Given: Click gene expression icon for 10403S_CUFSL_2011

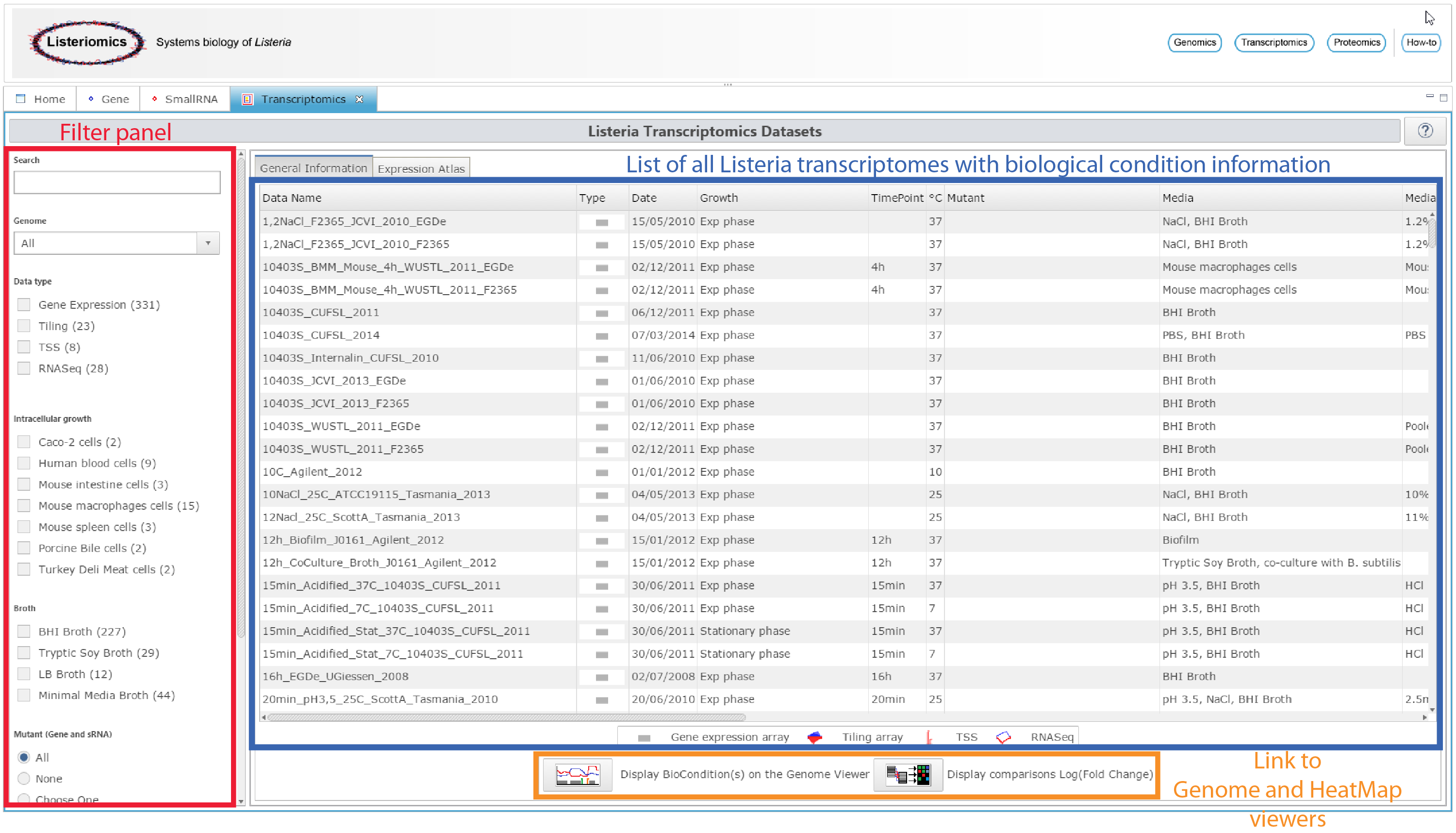Looking at the screenshot, I should click(602, 313).
